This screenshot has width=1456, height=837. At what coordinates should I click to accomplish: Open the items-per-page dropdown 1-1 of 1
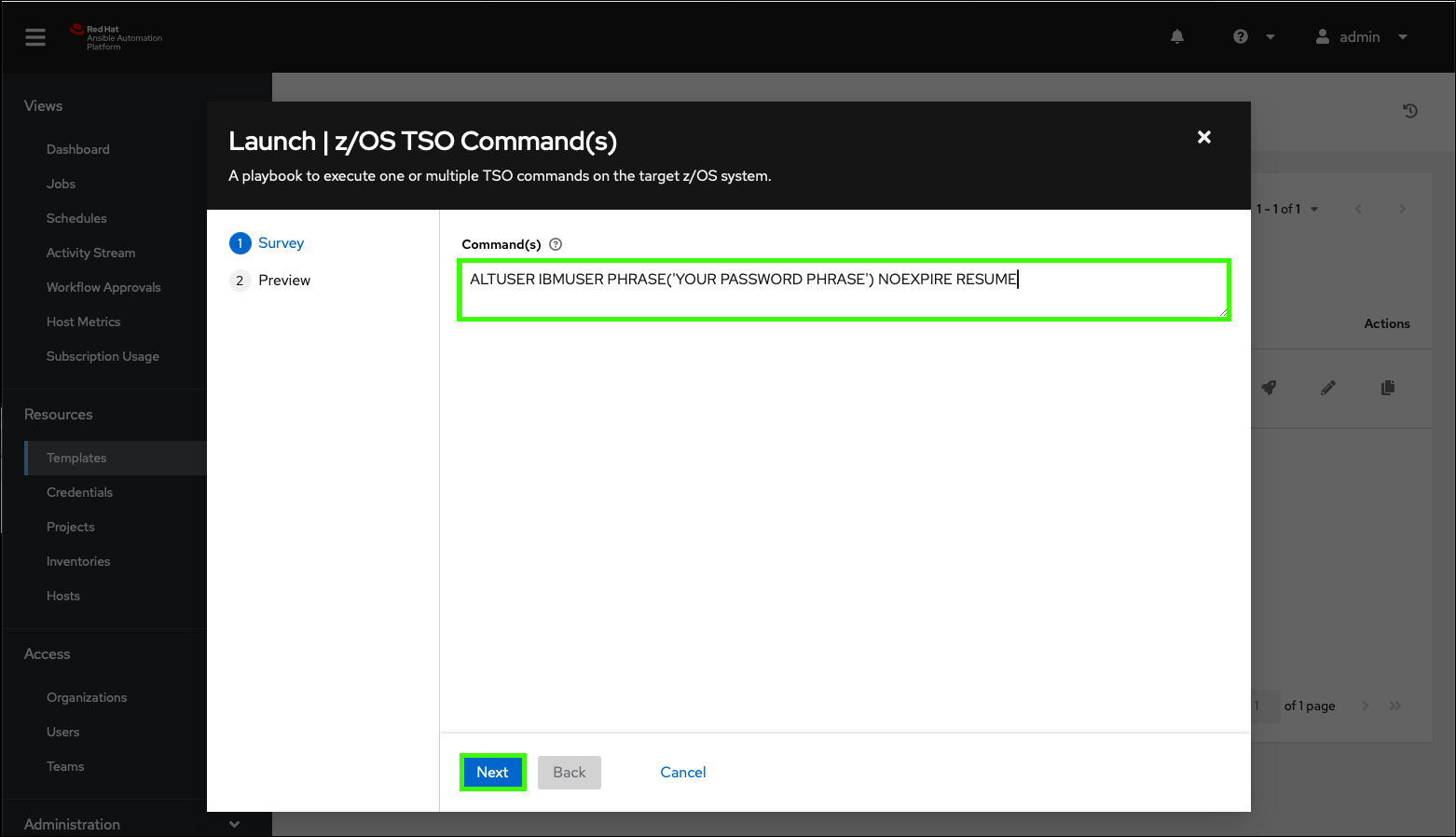[1287, 209]
